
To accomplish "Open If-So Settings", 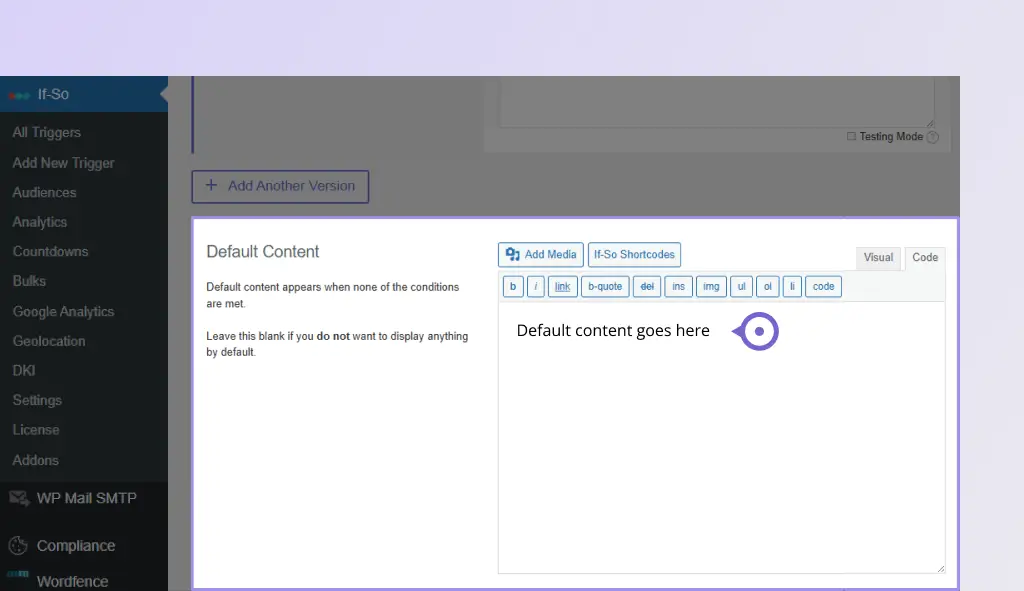I will (37, 400).
